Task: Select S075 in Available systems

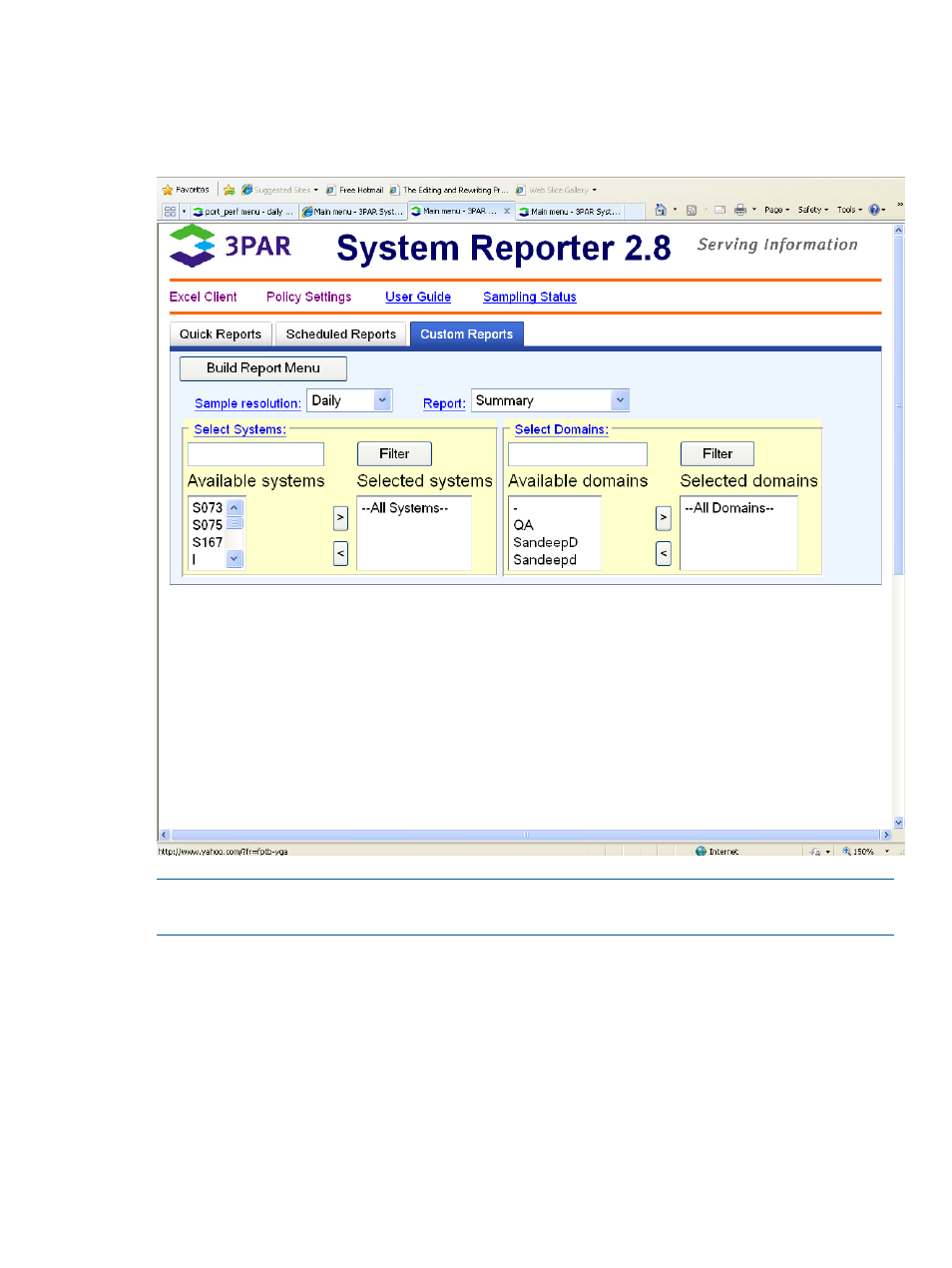Action: point(208,525)
